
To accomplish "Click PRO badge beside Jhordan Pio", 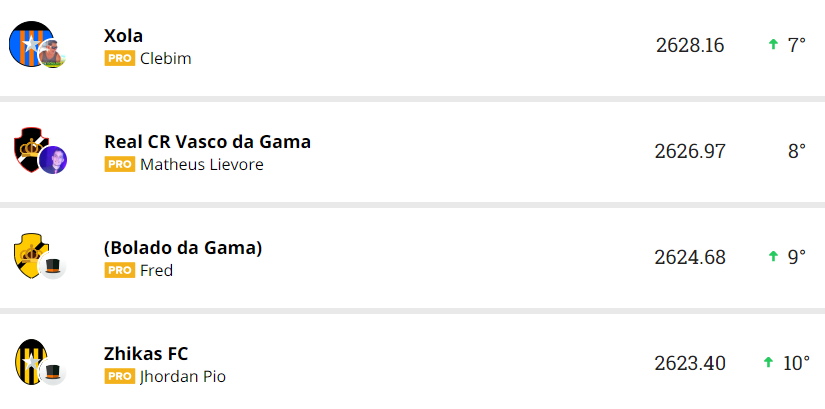I will 119,376.
